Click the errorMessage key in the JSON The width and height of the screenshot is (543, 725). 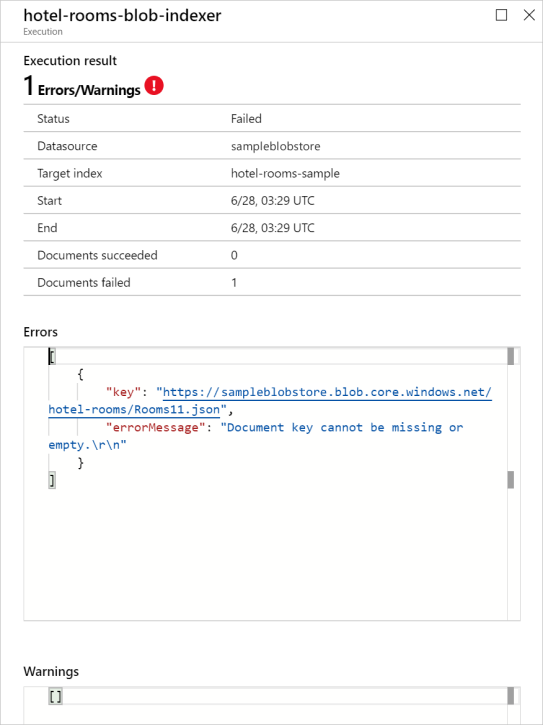156,427
